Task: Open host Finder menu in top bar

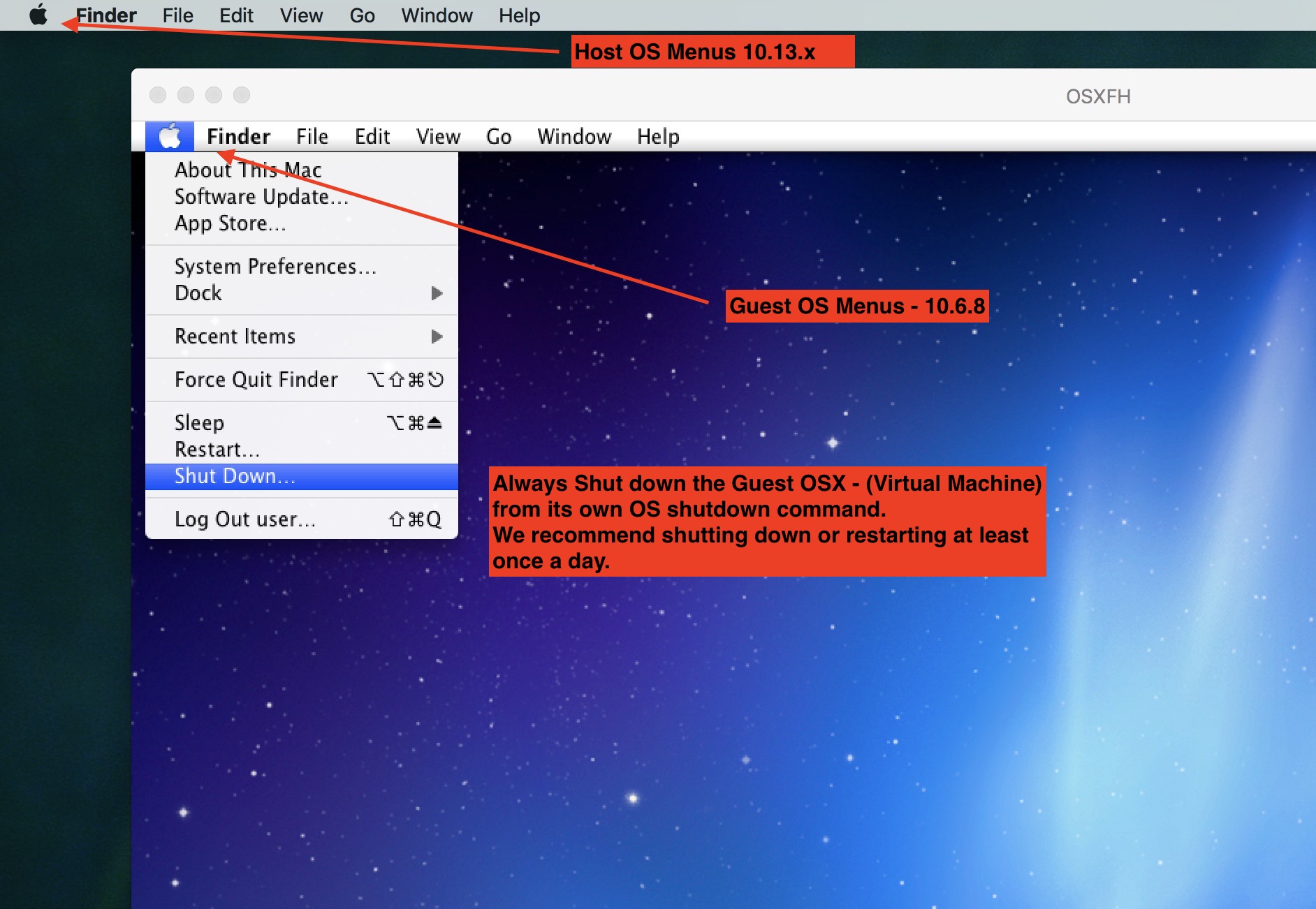Action: point(106,15)
